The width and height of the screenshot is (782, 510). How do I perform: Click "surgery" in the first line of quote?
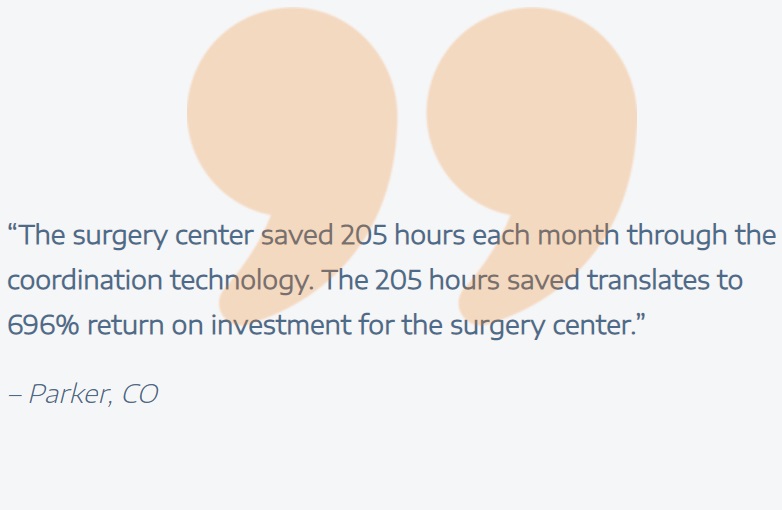(x=120, y=237)
